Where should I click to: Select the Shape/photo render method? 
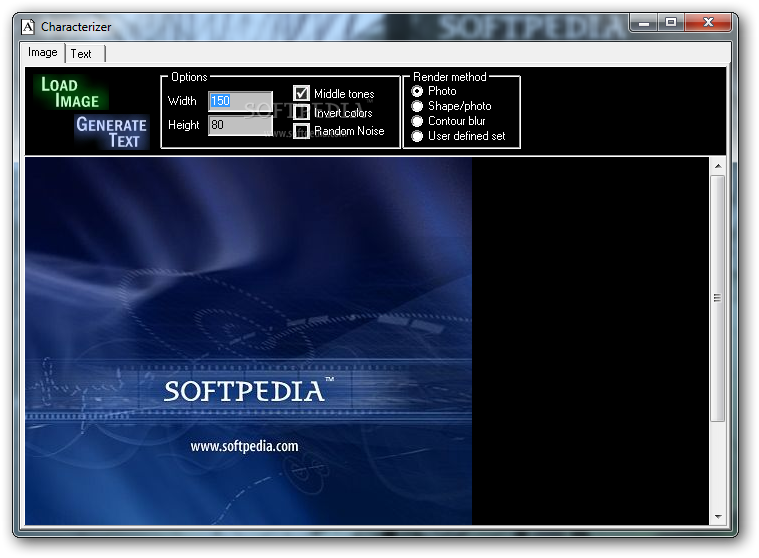(417, 106)
